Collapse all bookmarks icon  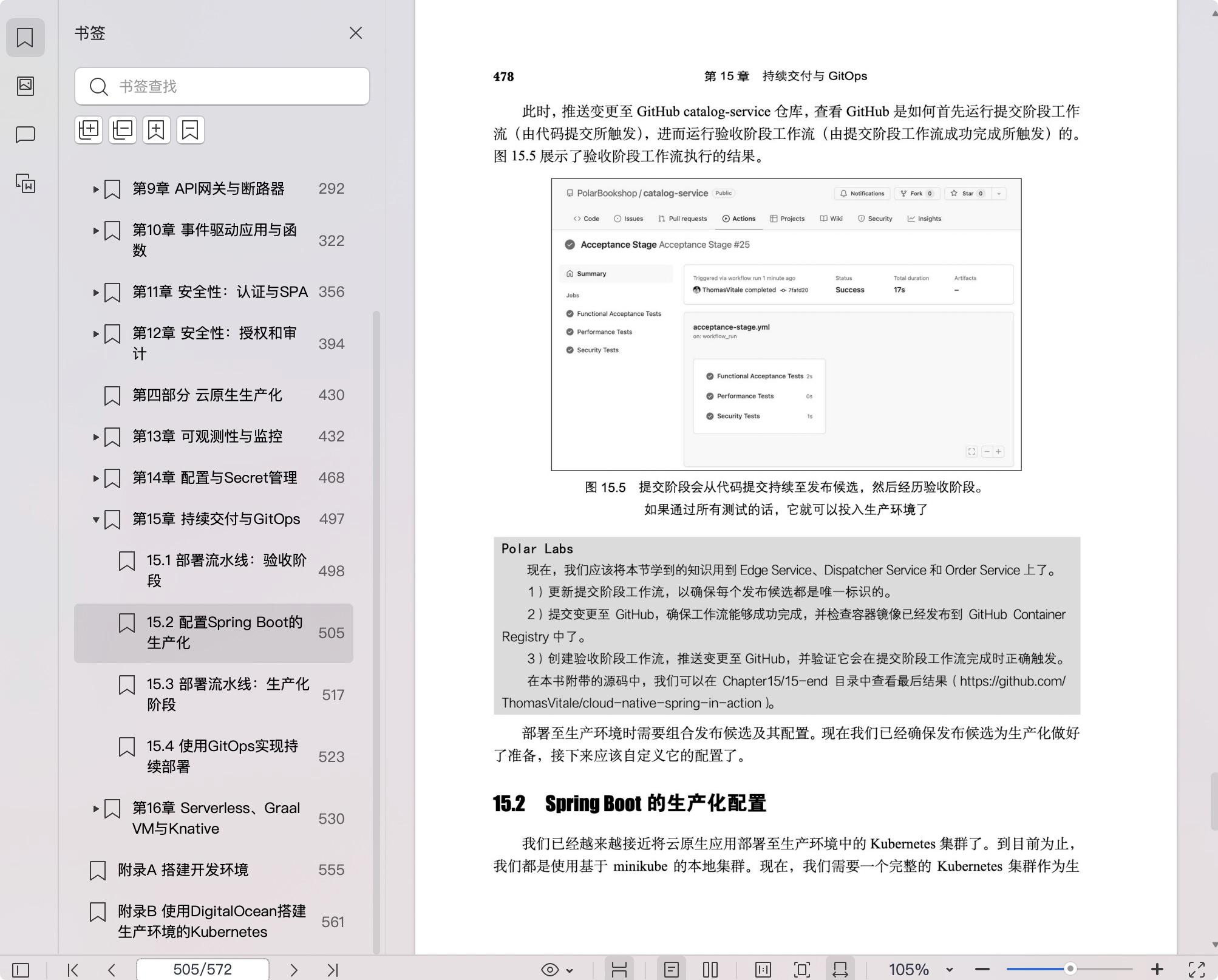pos(123,130)
